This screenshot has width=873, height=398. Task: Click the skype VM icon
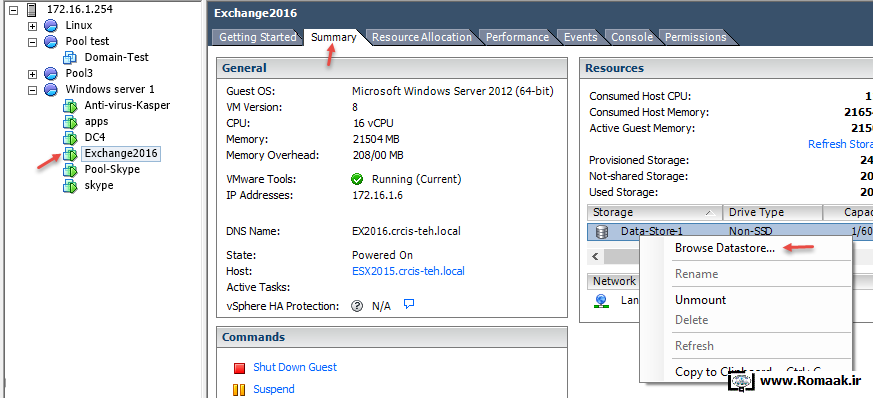(70, 186)
